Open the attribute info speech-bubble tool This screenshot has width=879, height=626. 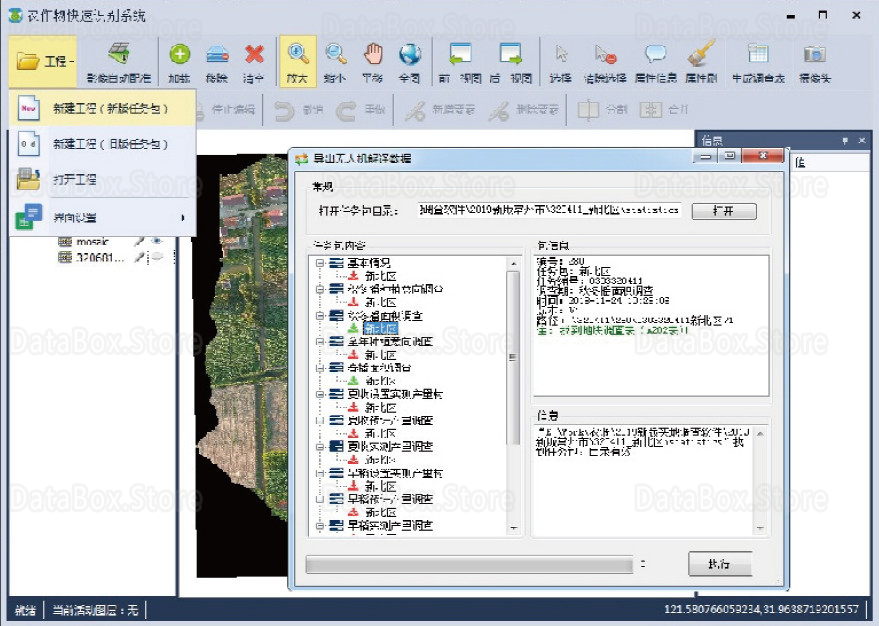coord(655,62)
